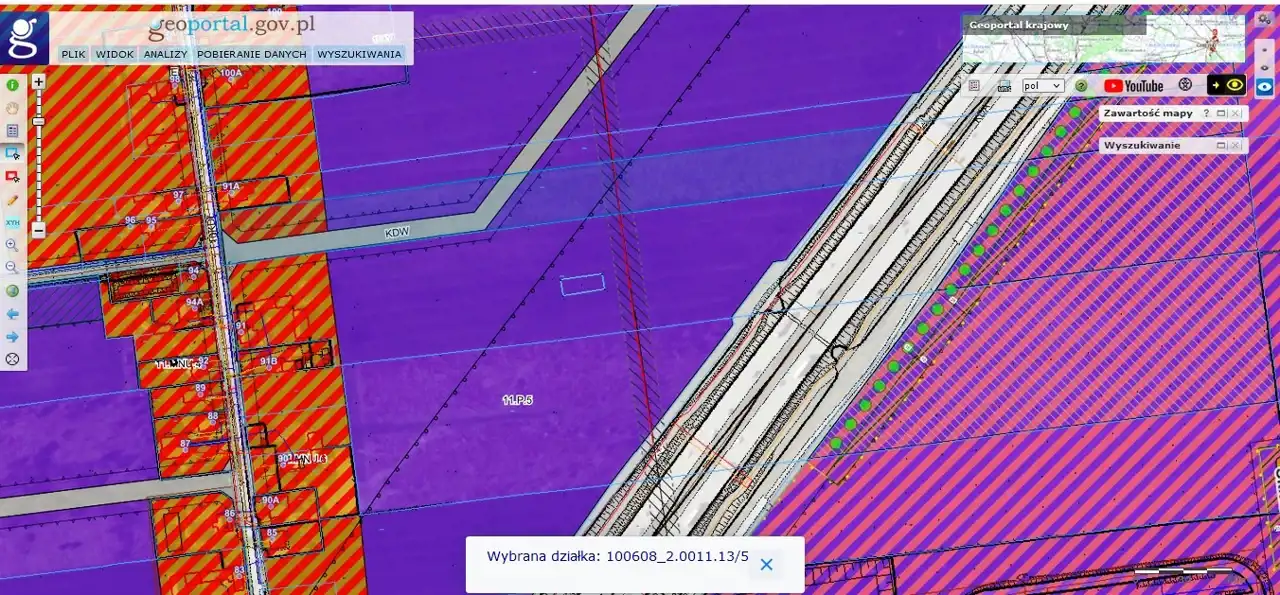Click the magnifier zoom-in tool
Viewport: 1280px width, 595px height.
click(13, 245)
